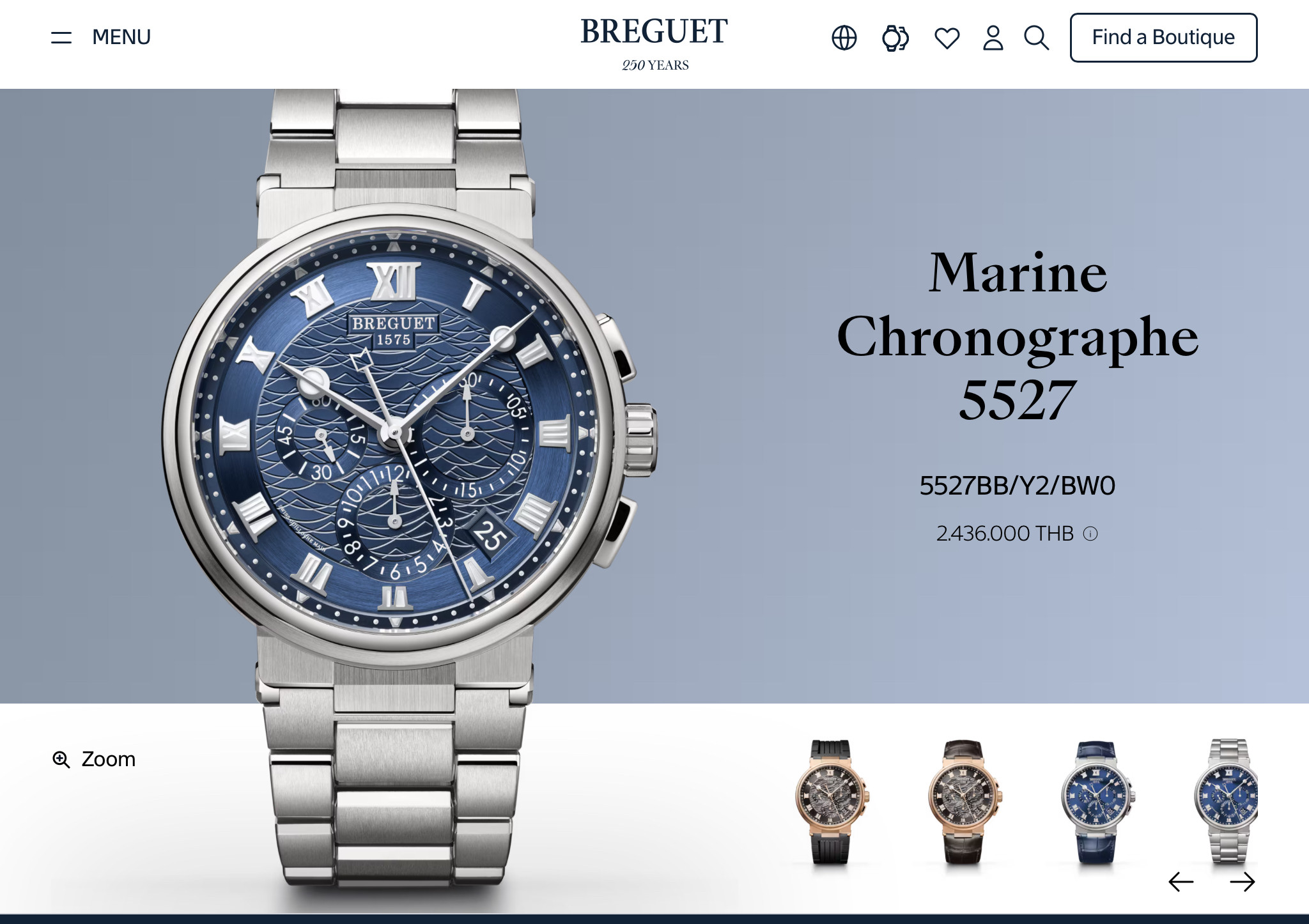Select rose gold black rubber strap variant
This screenshot has width=1309, height=924.
coord(831,802)
